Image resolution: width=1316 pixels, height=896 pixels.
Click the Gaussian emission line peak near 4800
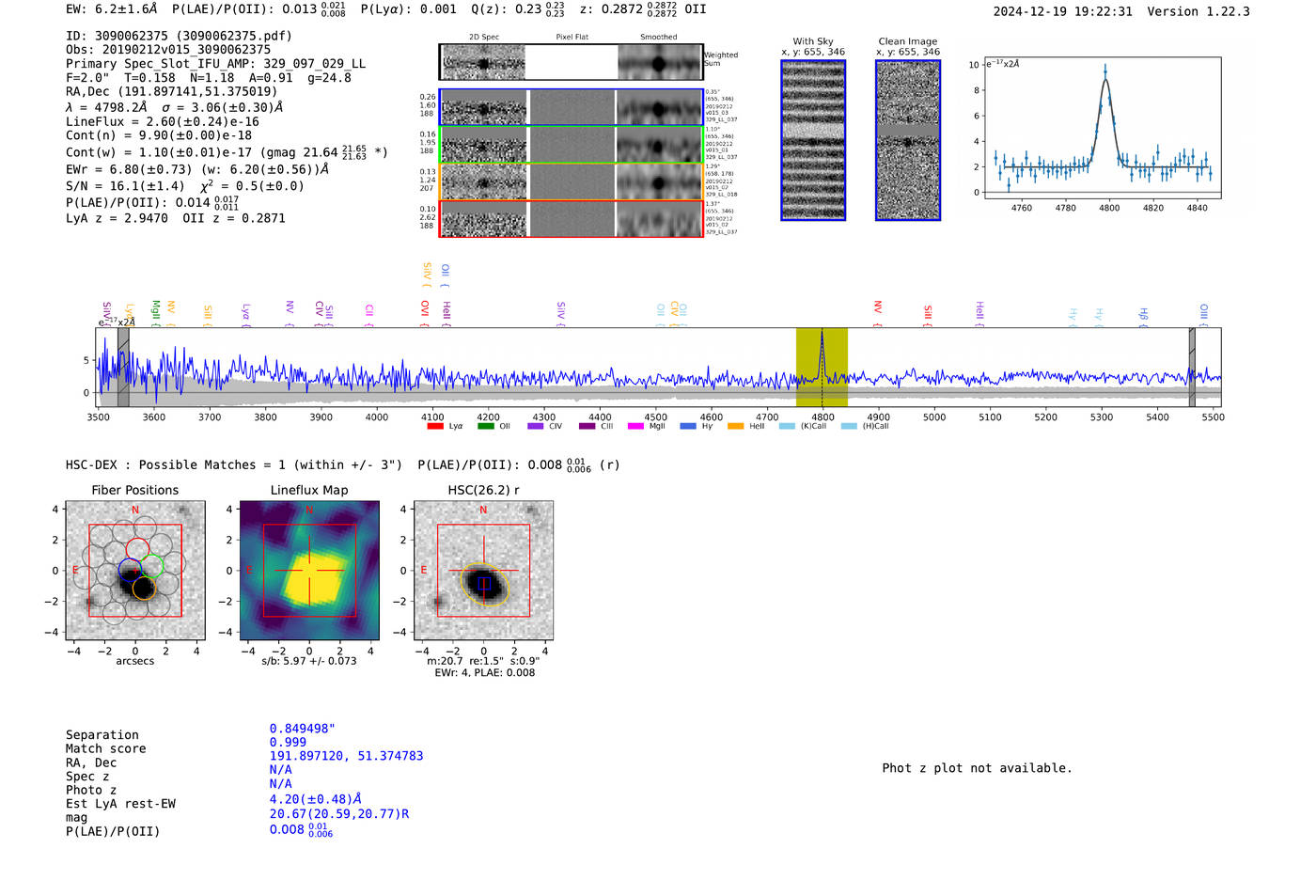1105,79
